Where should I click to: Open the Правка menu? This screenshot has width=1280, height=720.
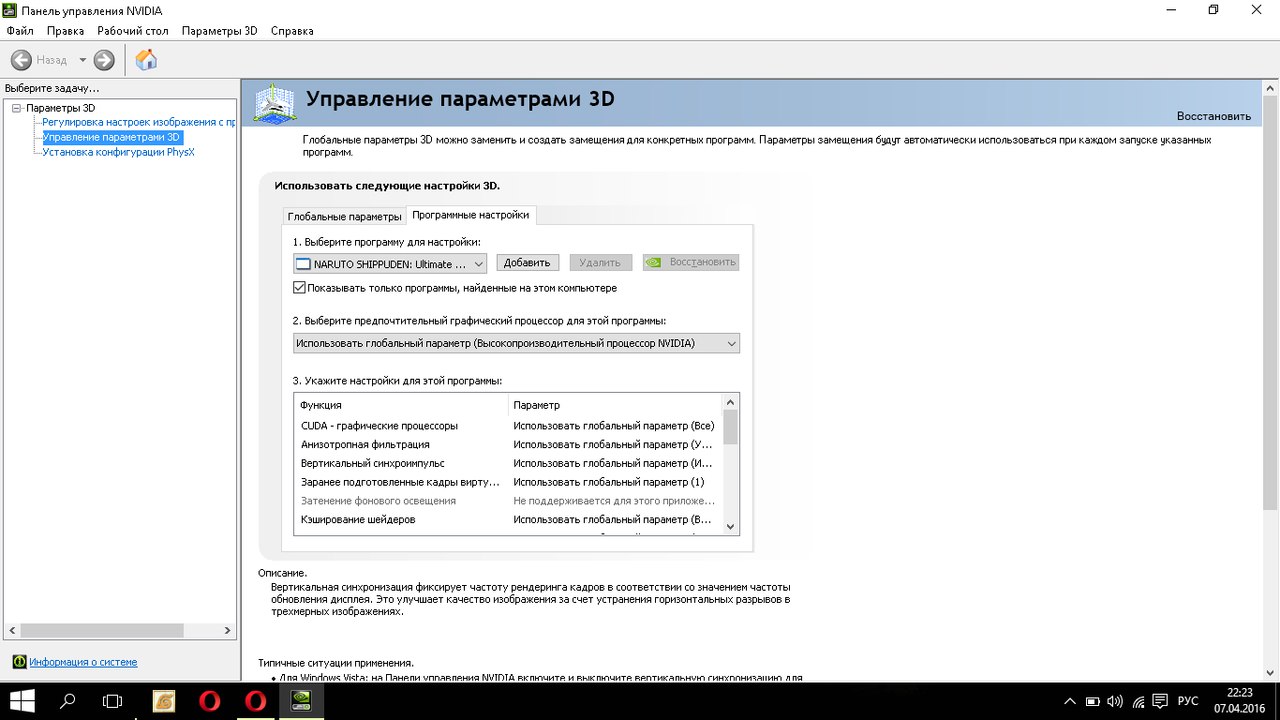tap(65, 31)
